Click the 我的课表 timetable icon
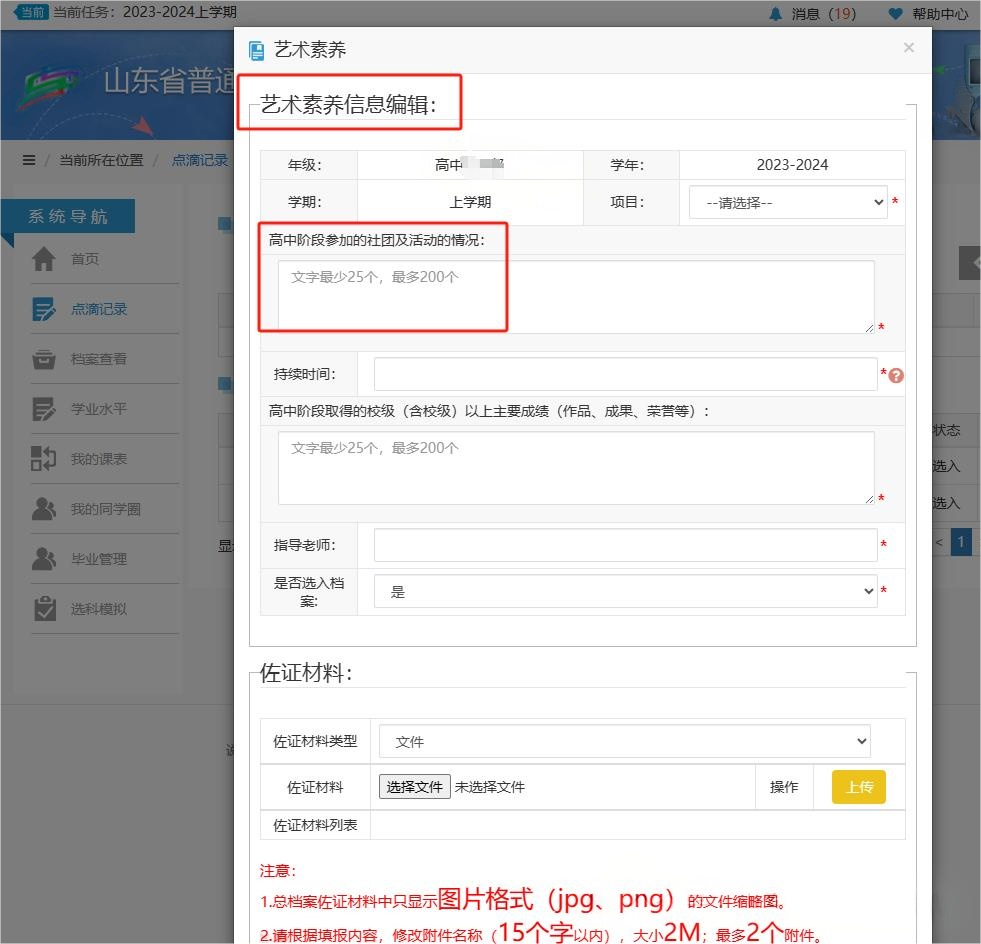981x944 pixels. coord(44,459)
